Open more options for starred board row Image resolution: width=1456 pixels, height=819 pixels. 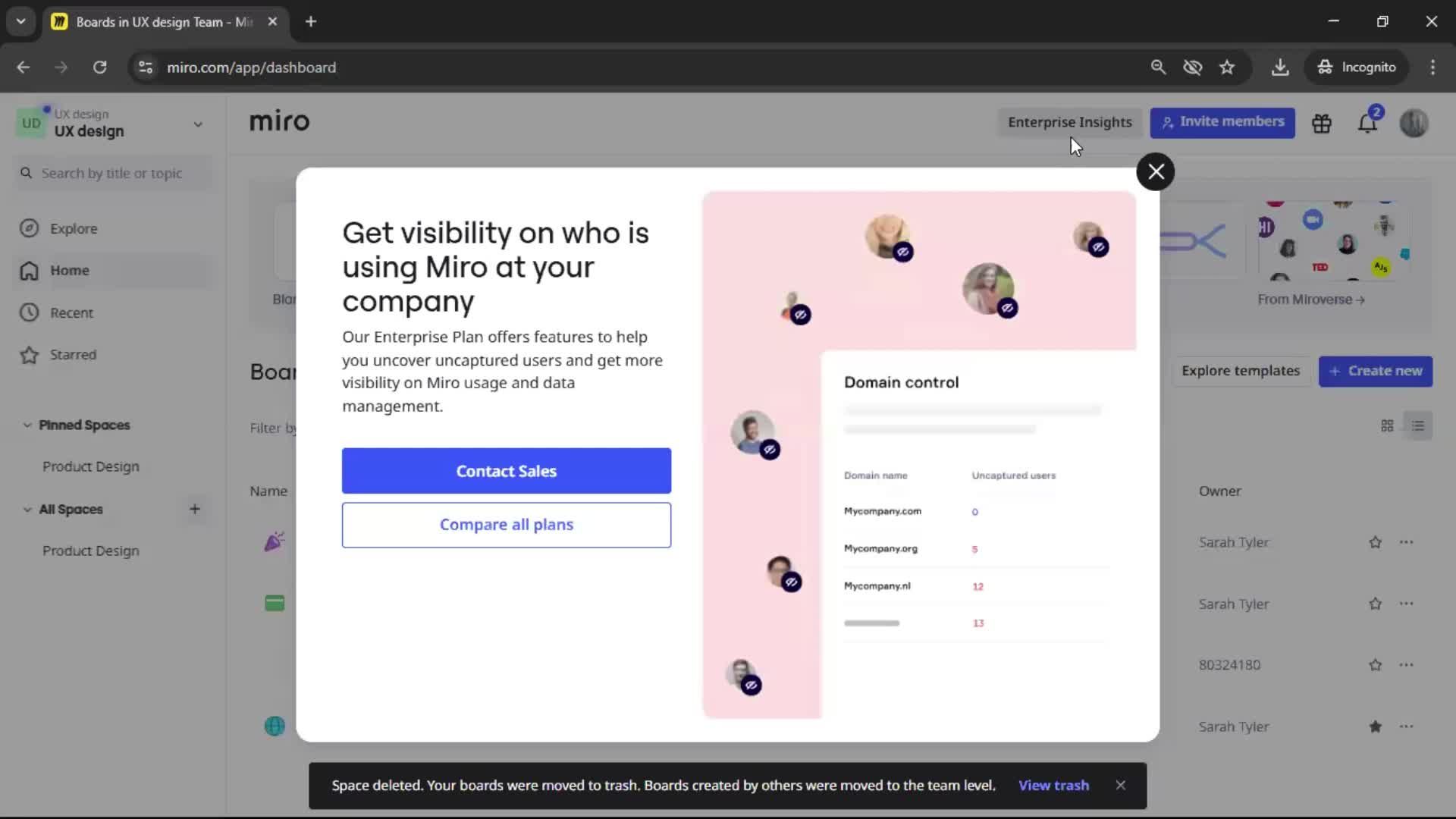pos(1407,726)
